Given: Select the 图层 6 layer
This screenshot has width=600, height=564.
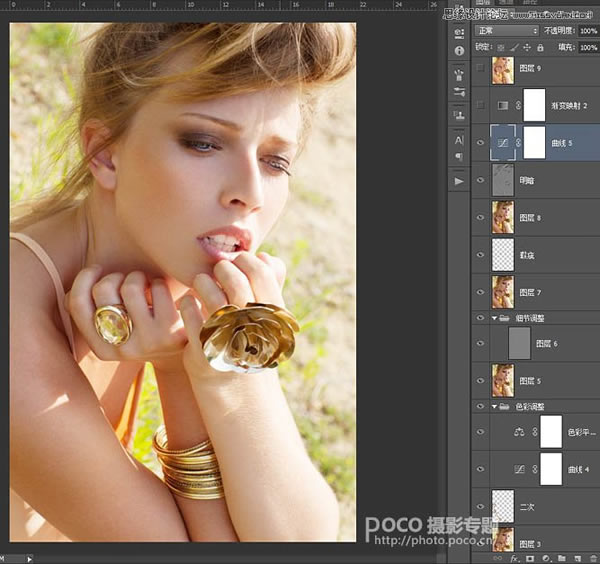Looking at the screenshot, I should click(536, 343).
